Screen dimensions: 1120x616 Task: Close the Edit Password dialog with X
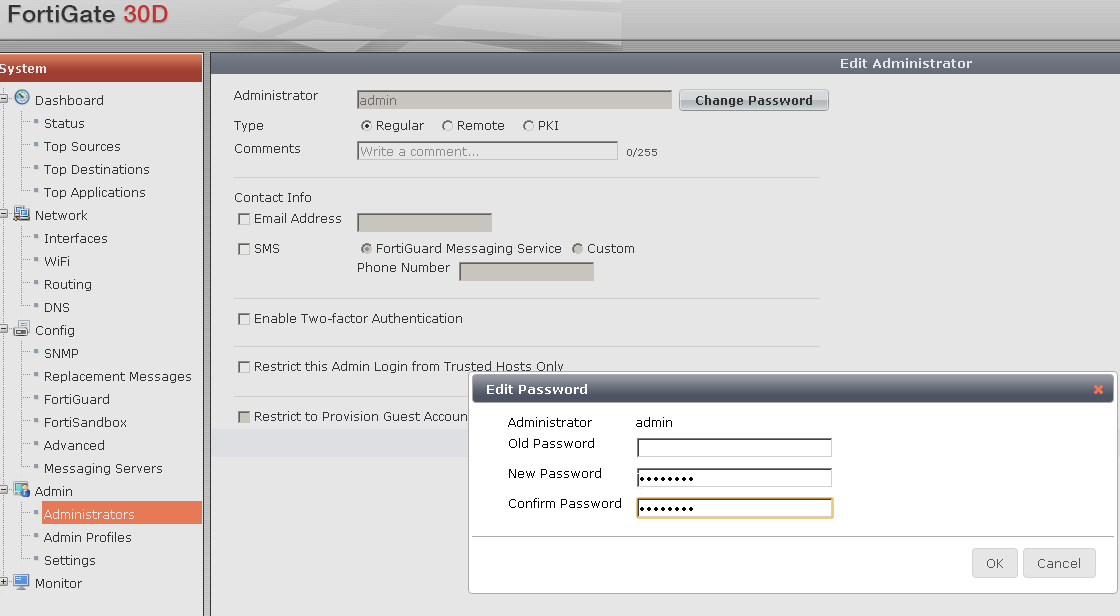pyautogui.click(x=1099, y=389)
